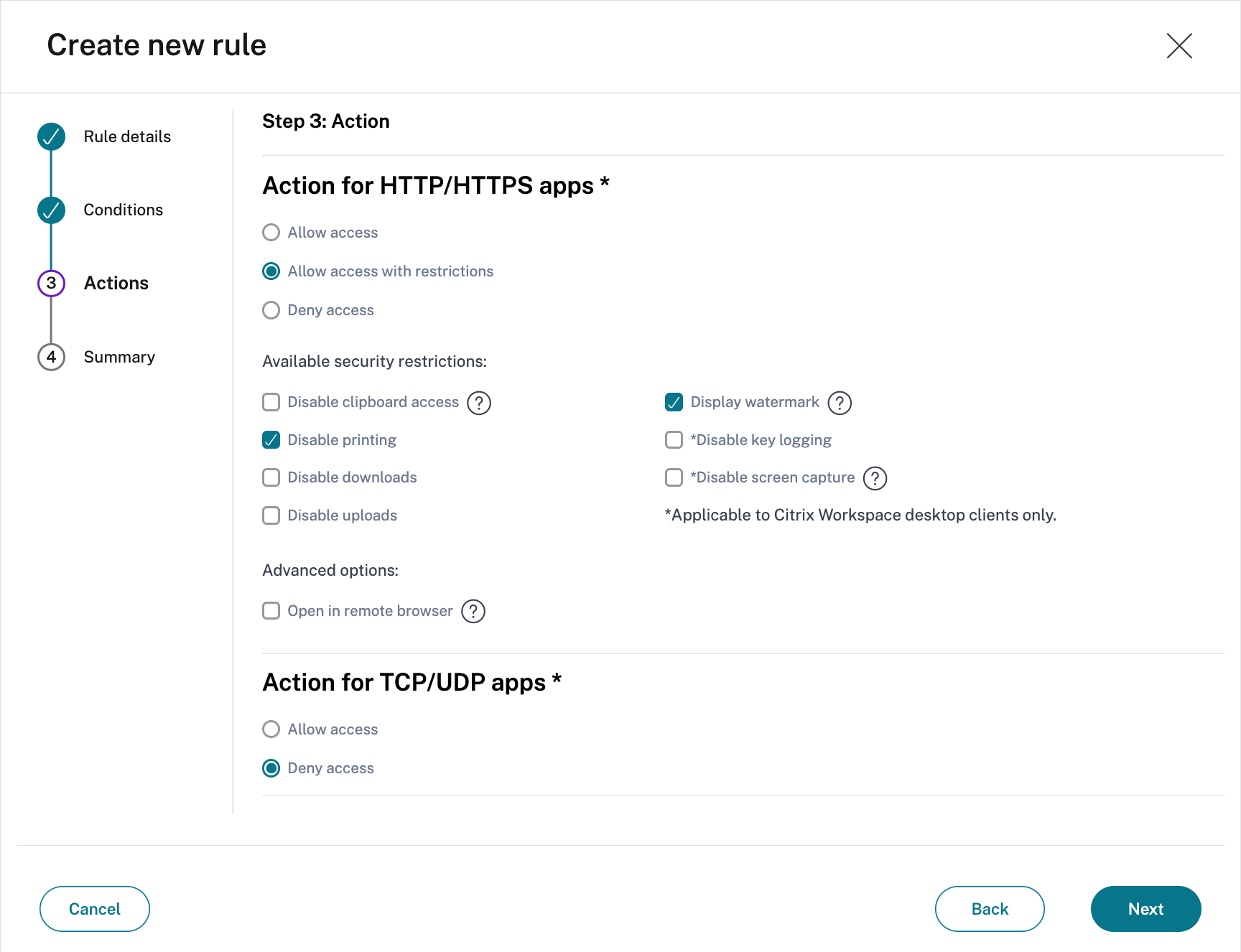This screenshot has height=952, width=1241.
Task: Enable Disable clipboard access checkbox
Action: click(x=271, y=402)
